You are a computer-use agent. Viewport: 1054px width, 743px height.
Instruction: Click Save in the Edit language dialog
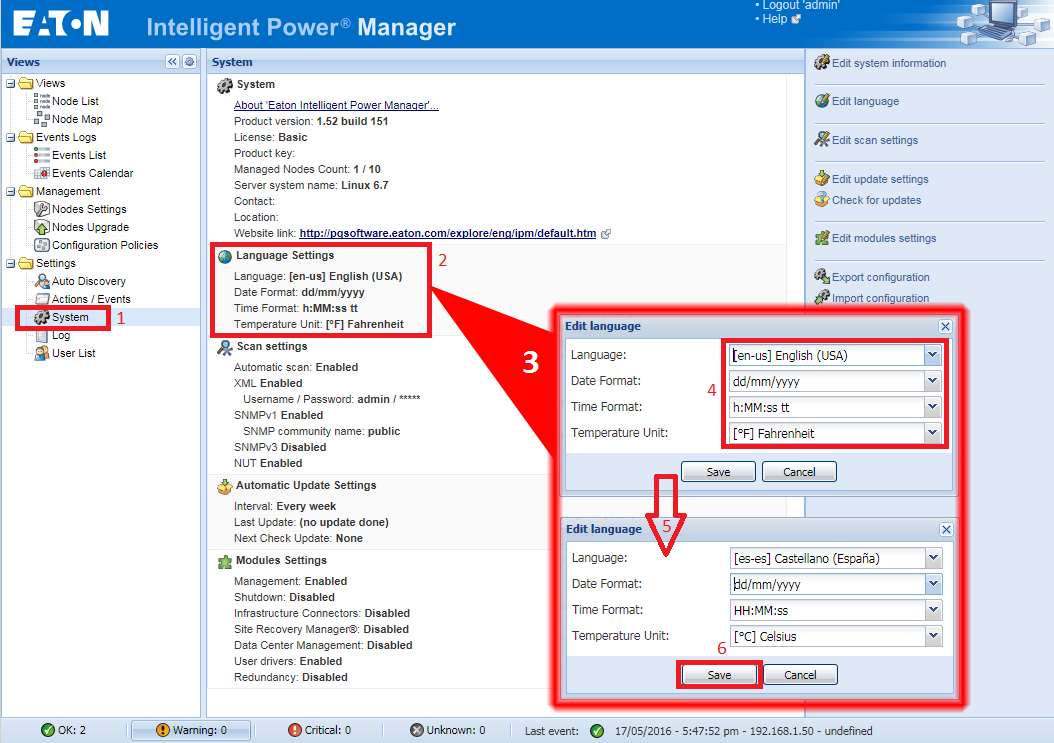[718, 674]
